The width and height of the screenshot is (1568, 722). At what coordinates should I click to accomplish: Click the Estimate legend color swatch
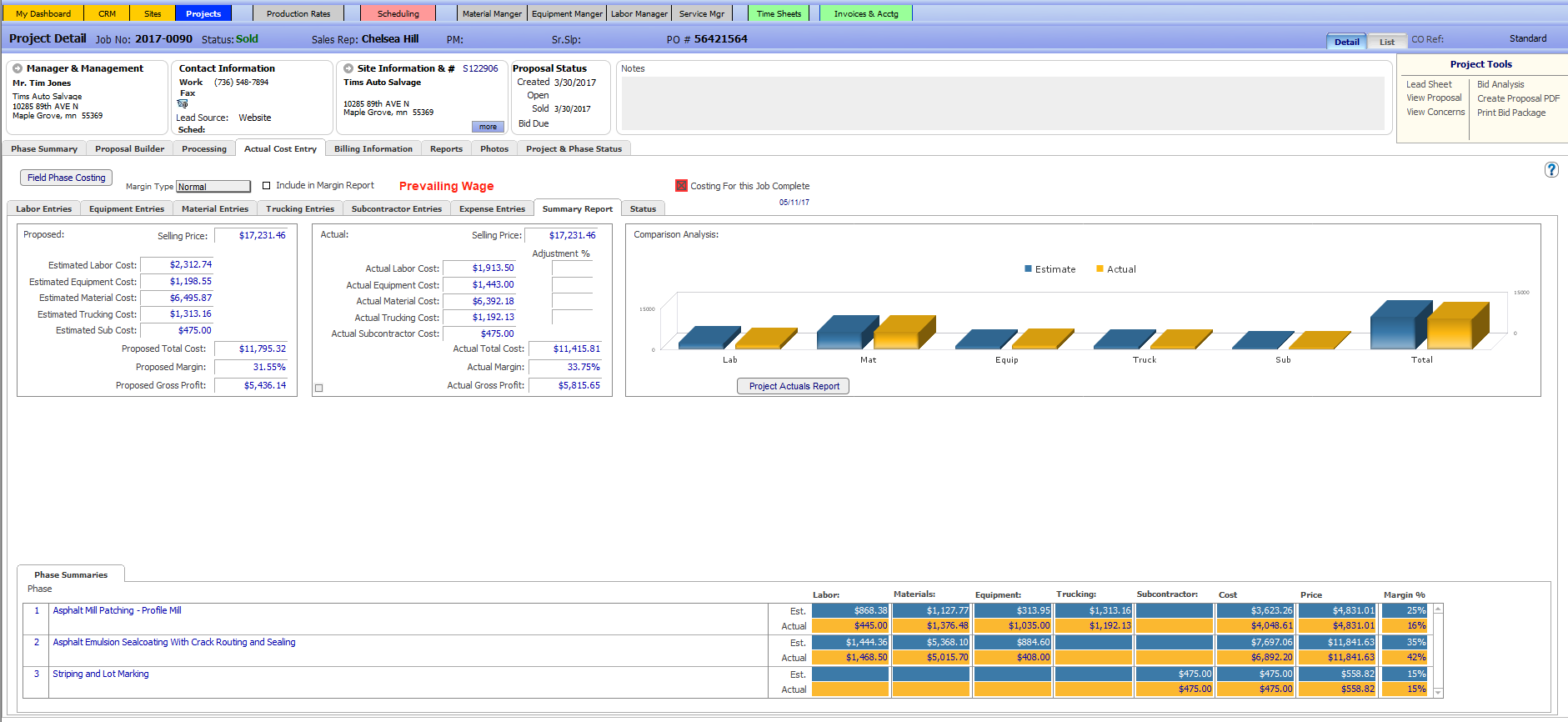(x=1028, y=268)
